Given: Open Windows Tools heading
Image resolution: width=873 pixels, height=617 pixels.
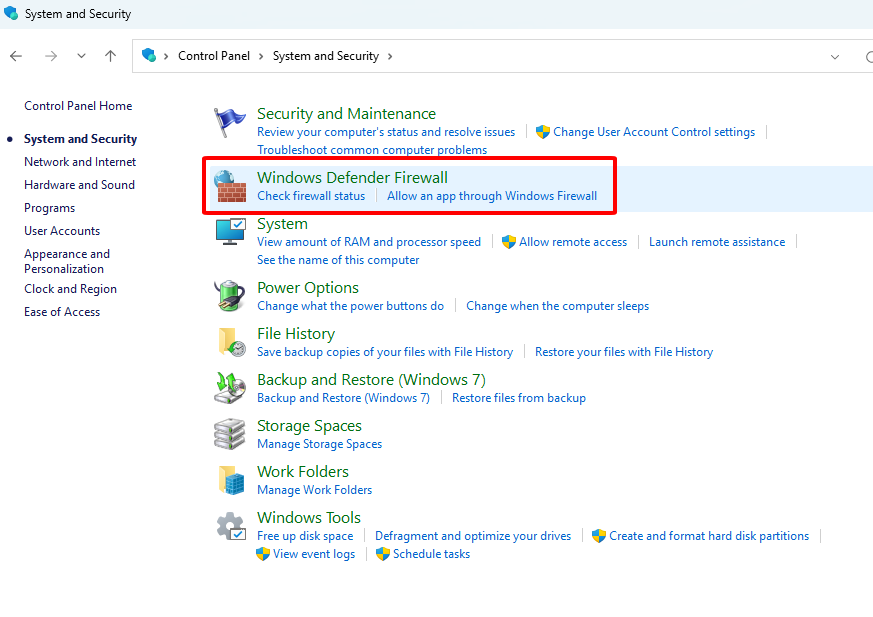Looking at the screenshot, I should point(309,518).
